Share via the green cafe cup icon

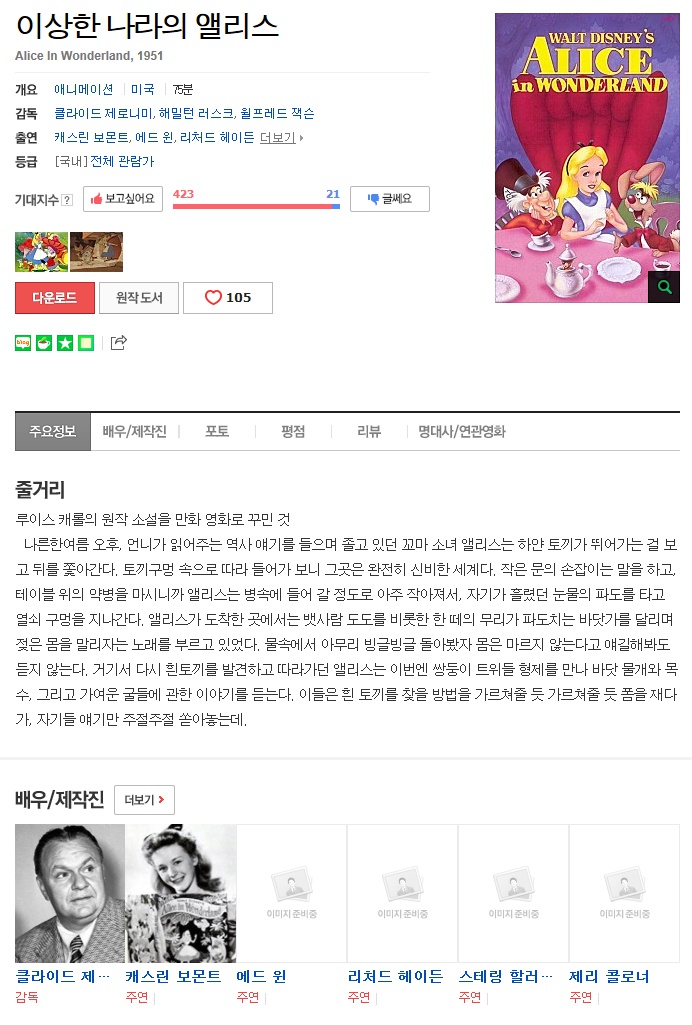[44, 343]
